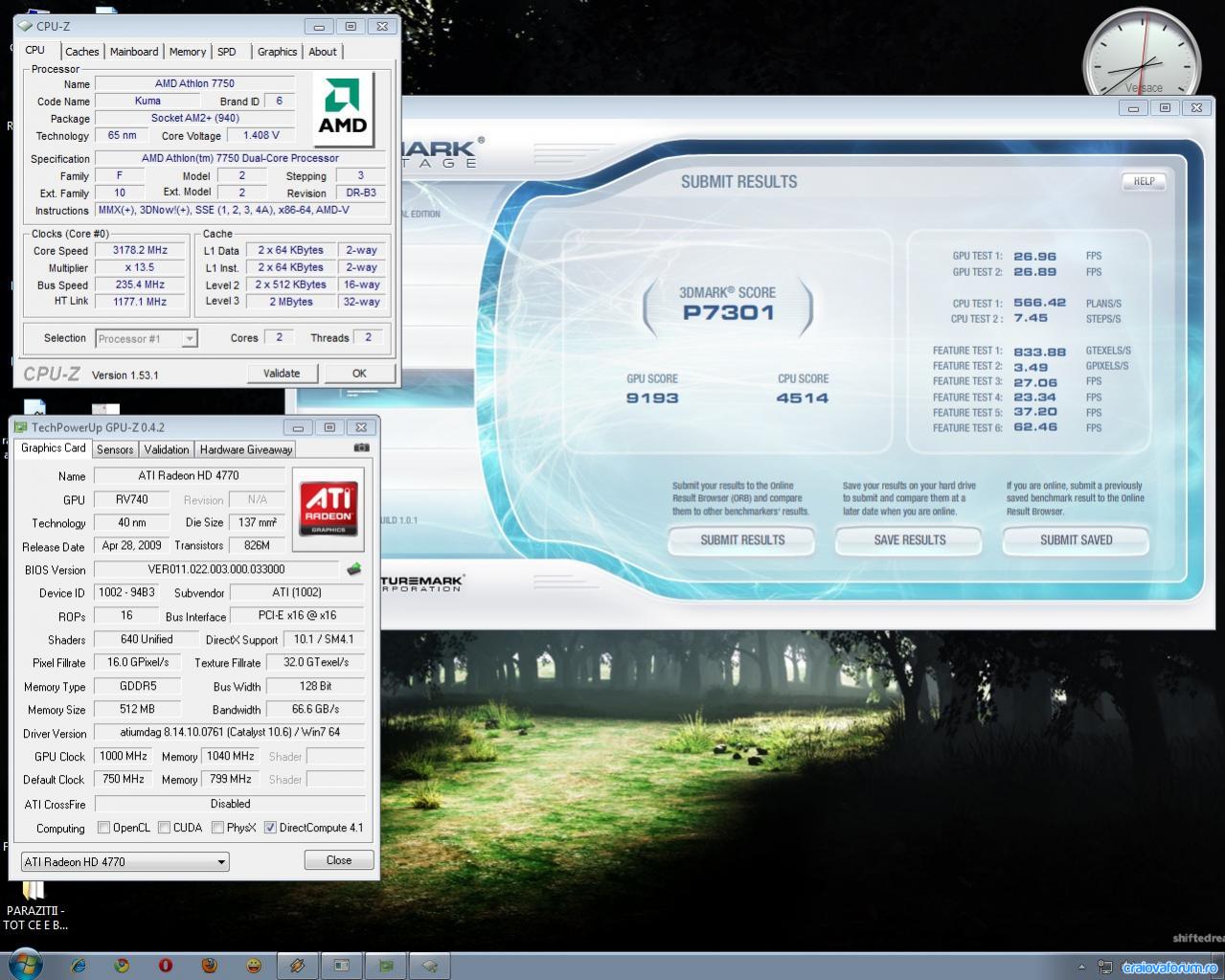Show hidden system tray icons arrow
The width and height of the screenshot is (1225, 980).
pyautogui.click(x=1081, y=967)
